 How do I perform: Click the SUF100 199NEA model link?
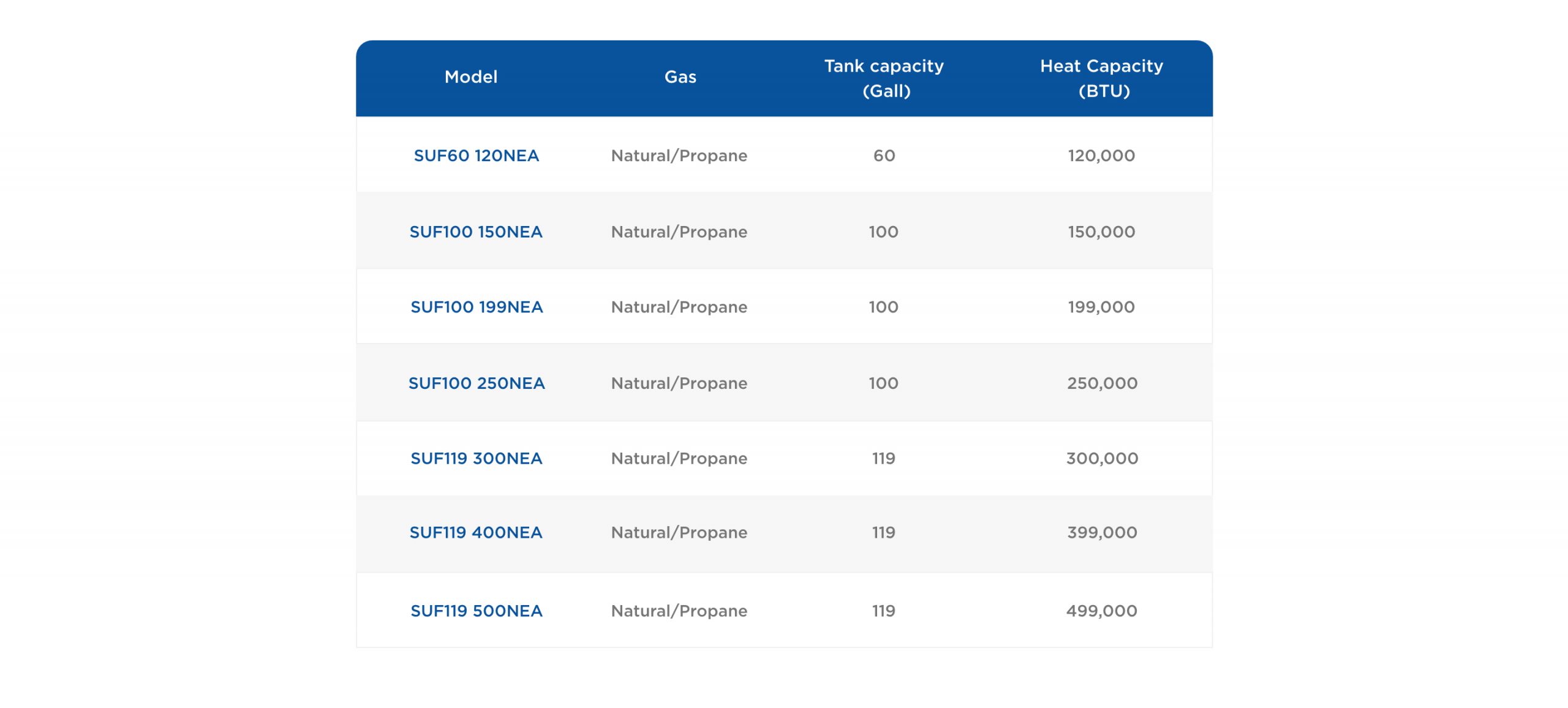pyautogui.click(x=476, y=307)
